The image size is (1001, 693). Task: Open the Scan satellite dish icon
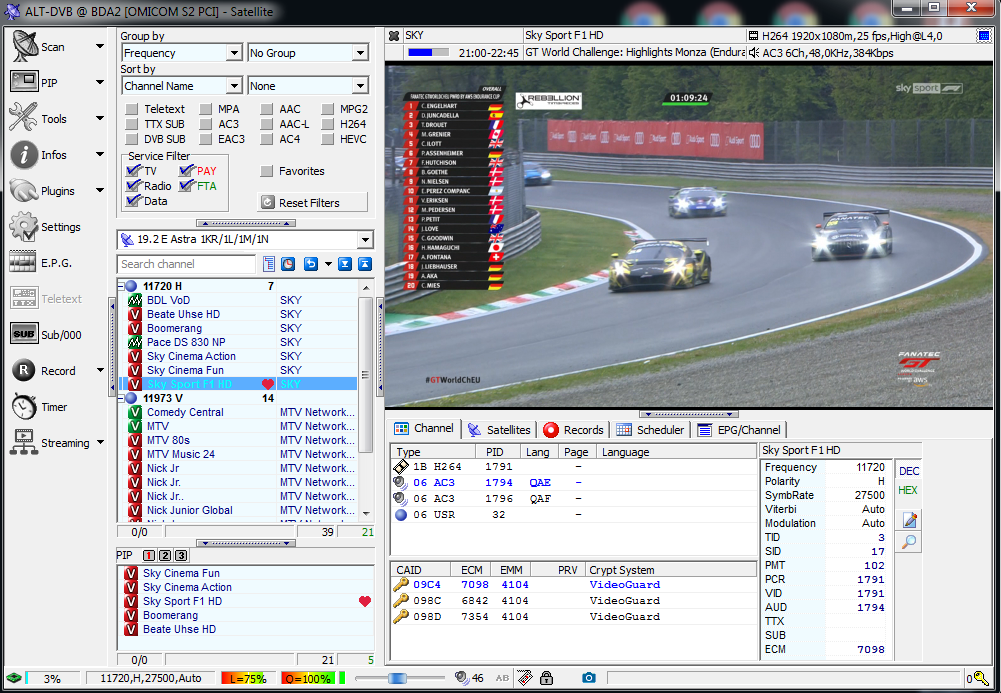(25, 47)
